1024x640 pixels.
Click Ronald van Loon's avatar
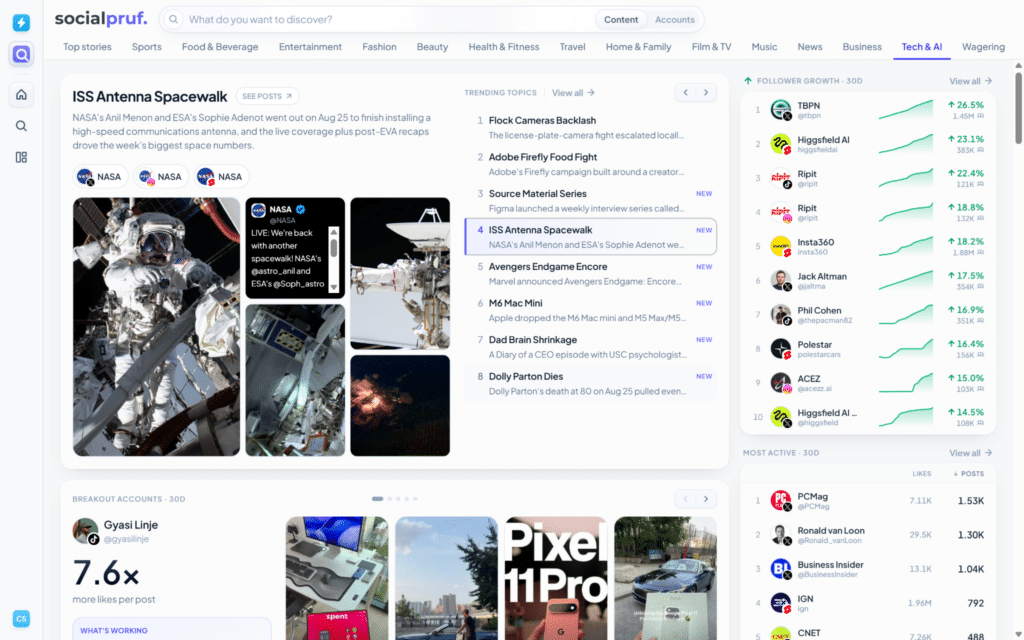click(x=780, y=535)
